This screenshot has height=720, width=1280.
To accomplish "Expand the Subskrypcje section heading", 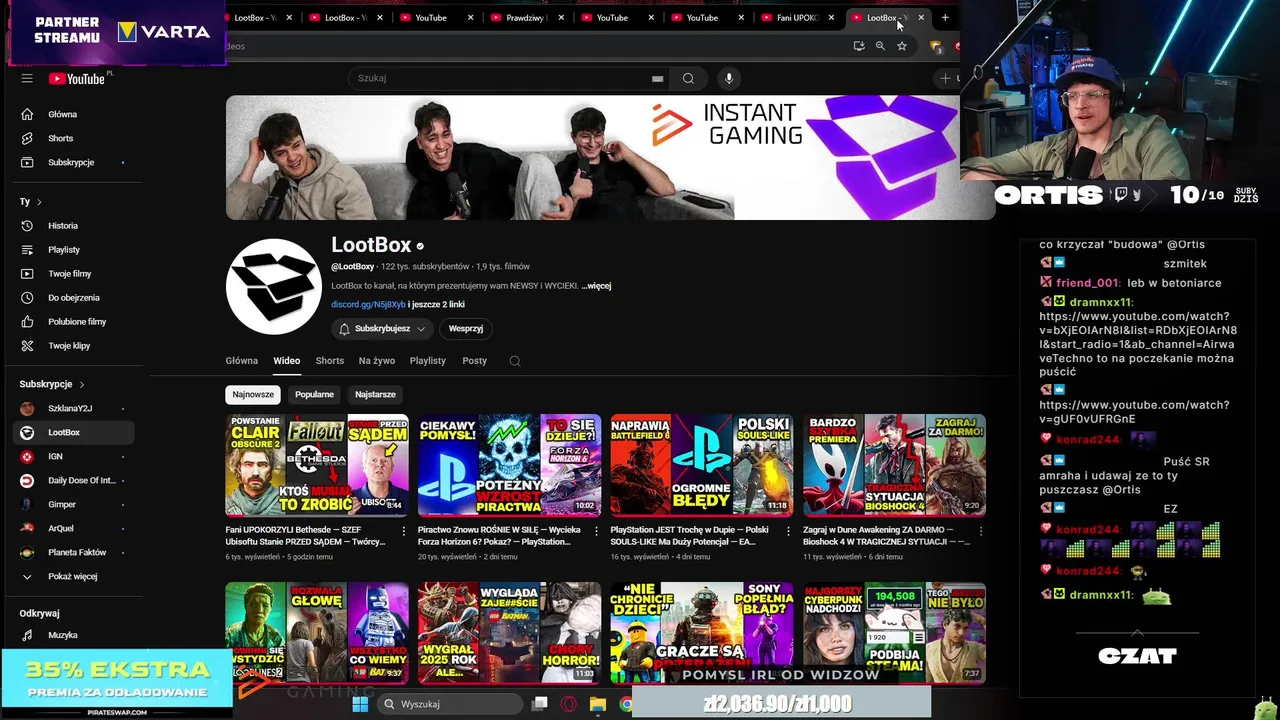I will [x=52, y=384].
